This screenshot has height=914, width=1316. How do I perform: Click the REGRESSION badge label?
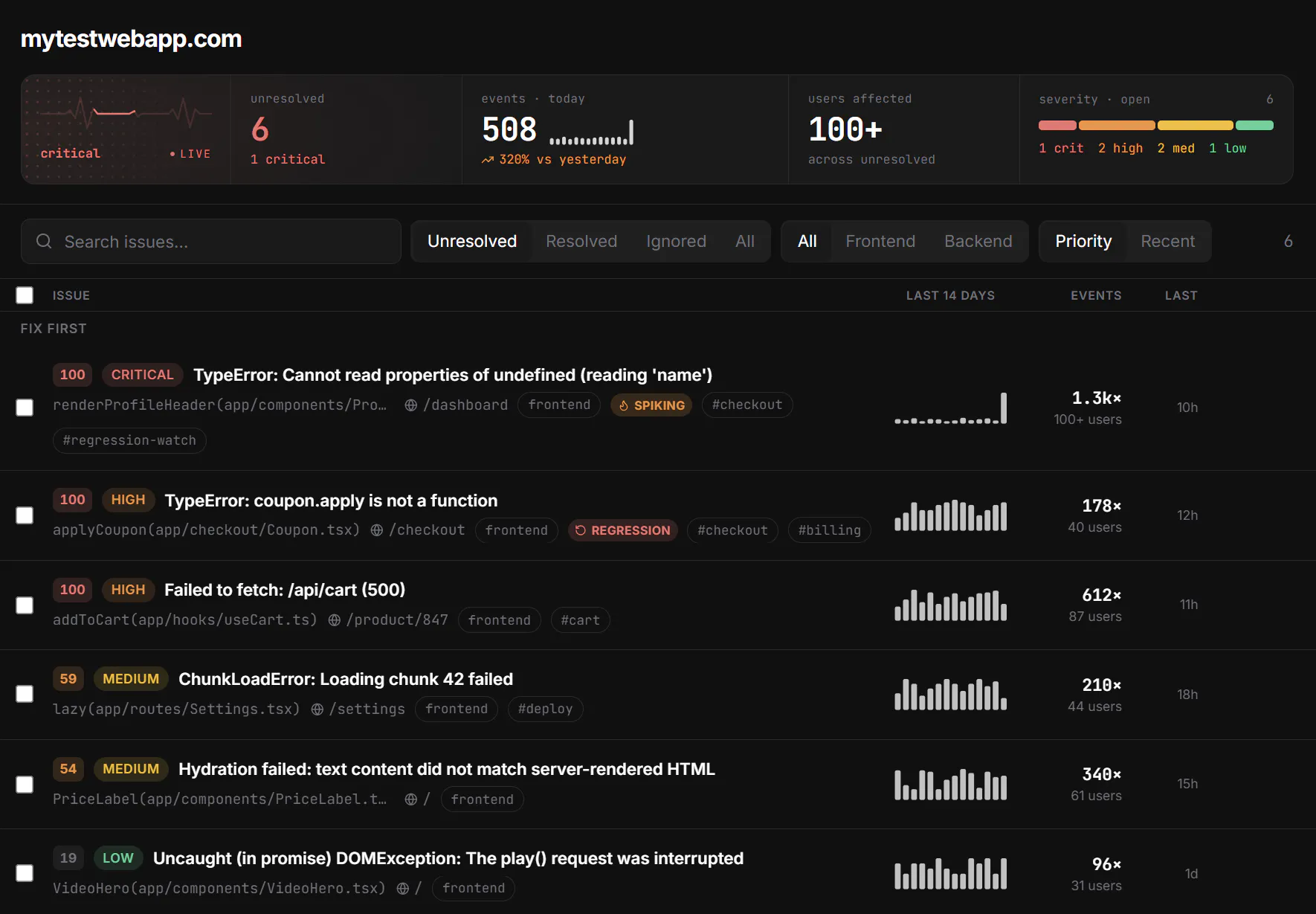pos(623,530)
